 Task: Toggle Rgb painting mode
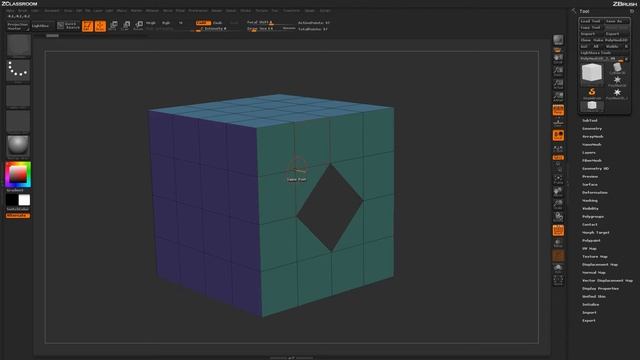[x=166, y=23]
